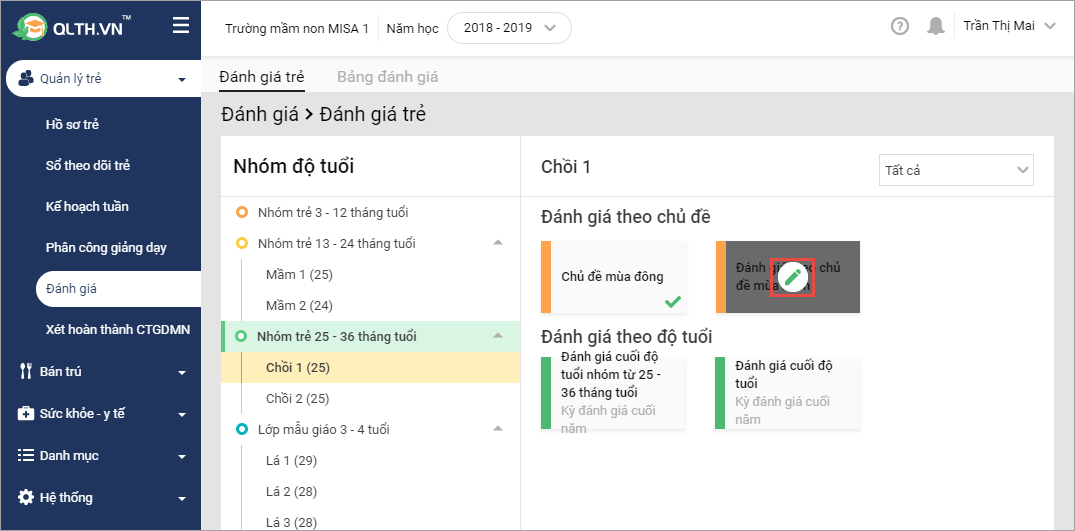1075x531 pixels.
Task: Collapse the Nhóm trẻ 13 - 24 tháng tuổi group
Action: tap(498, 243)
